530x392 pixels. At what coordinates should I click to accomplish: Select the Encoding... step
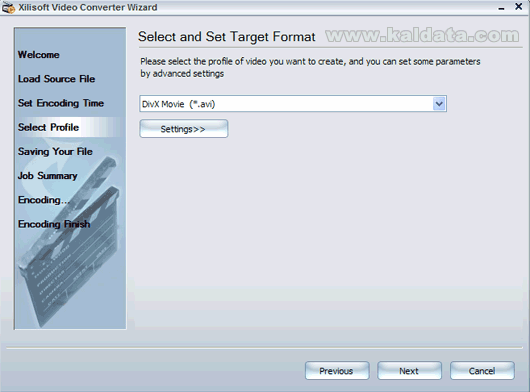(44, 200)
